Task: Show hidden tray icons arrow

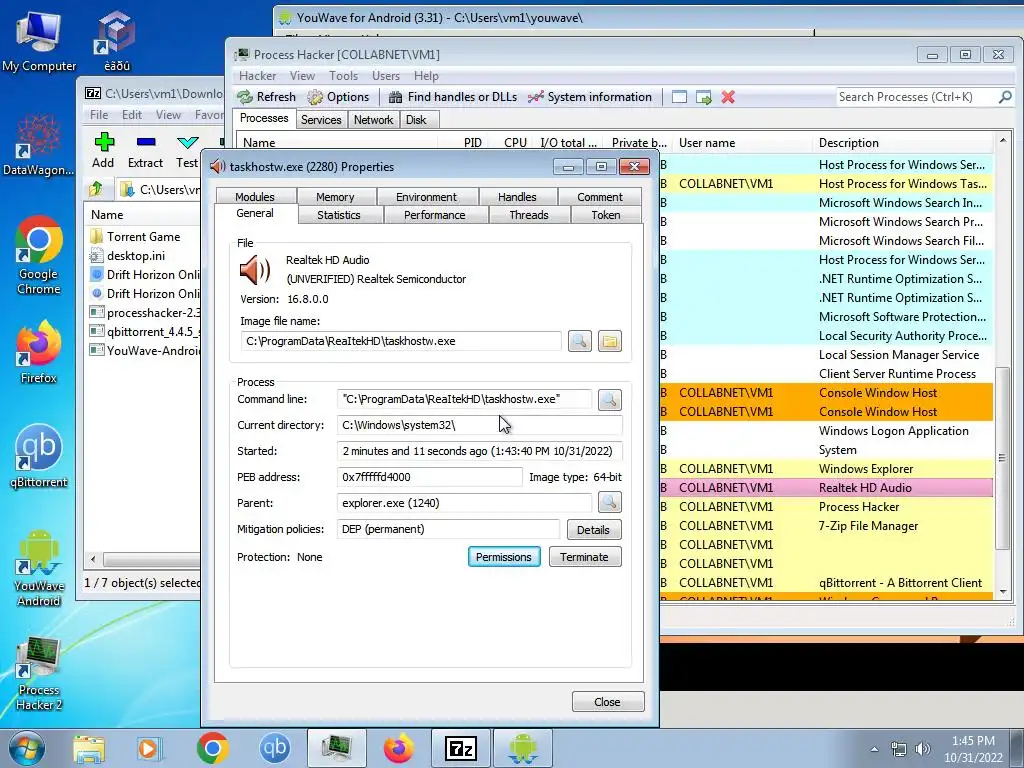Action: tap(874, 749)
